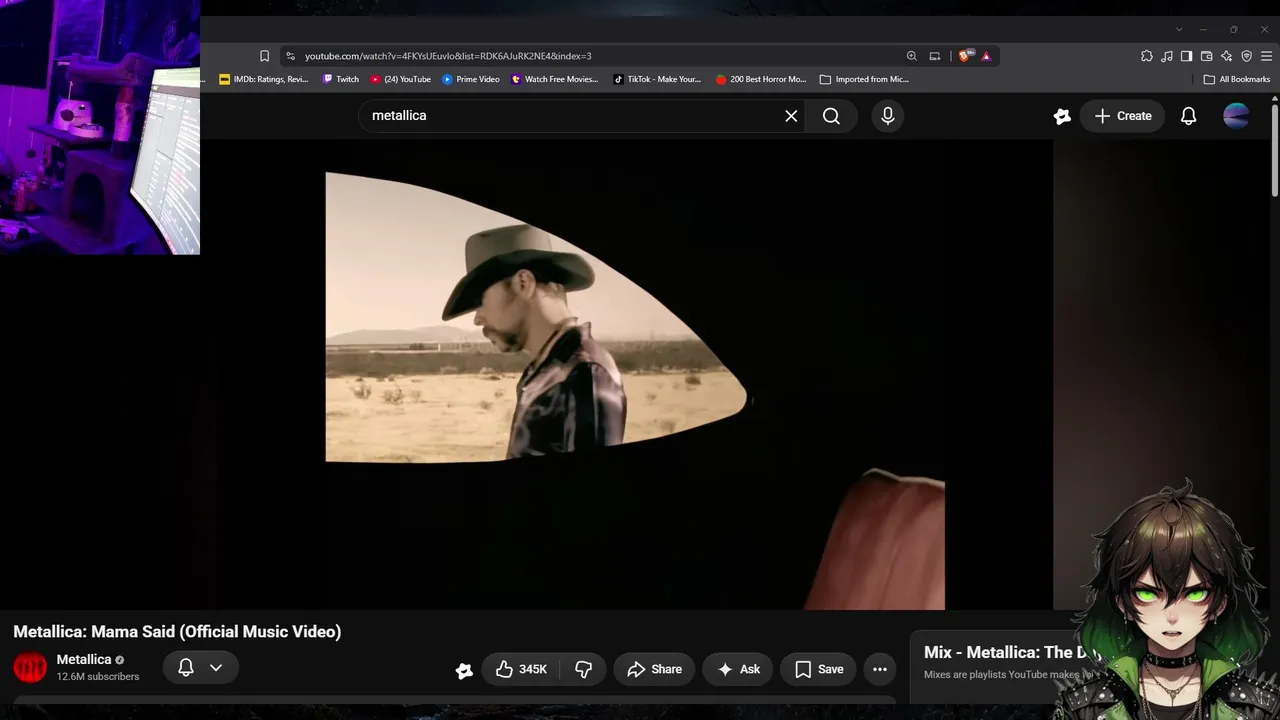Open the 200 Best Horror Movies bookmark
This screenshot has width=1280, height=720.
pyautogui.click(x=761, y=79)
